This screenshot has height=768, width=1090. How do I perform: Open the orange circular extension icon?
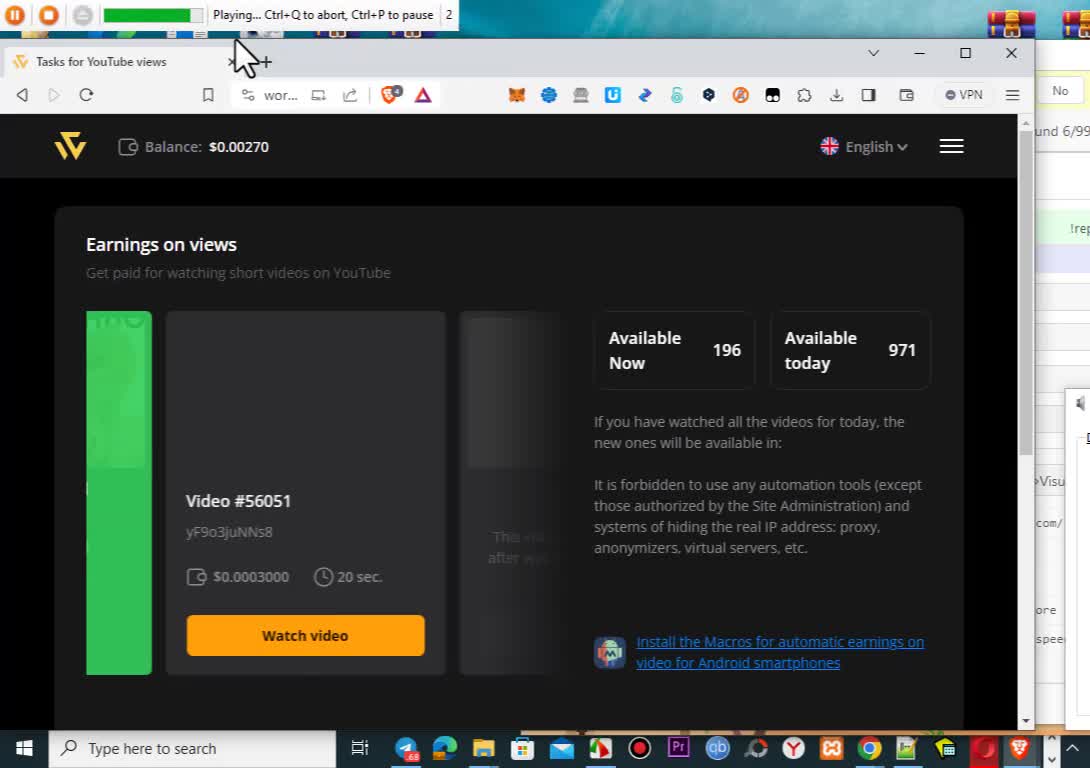click(x=740, y=95)
